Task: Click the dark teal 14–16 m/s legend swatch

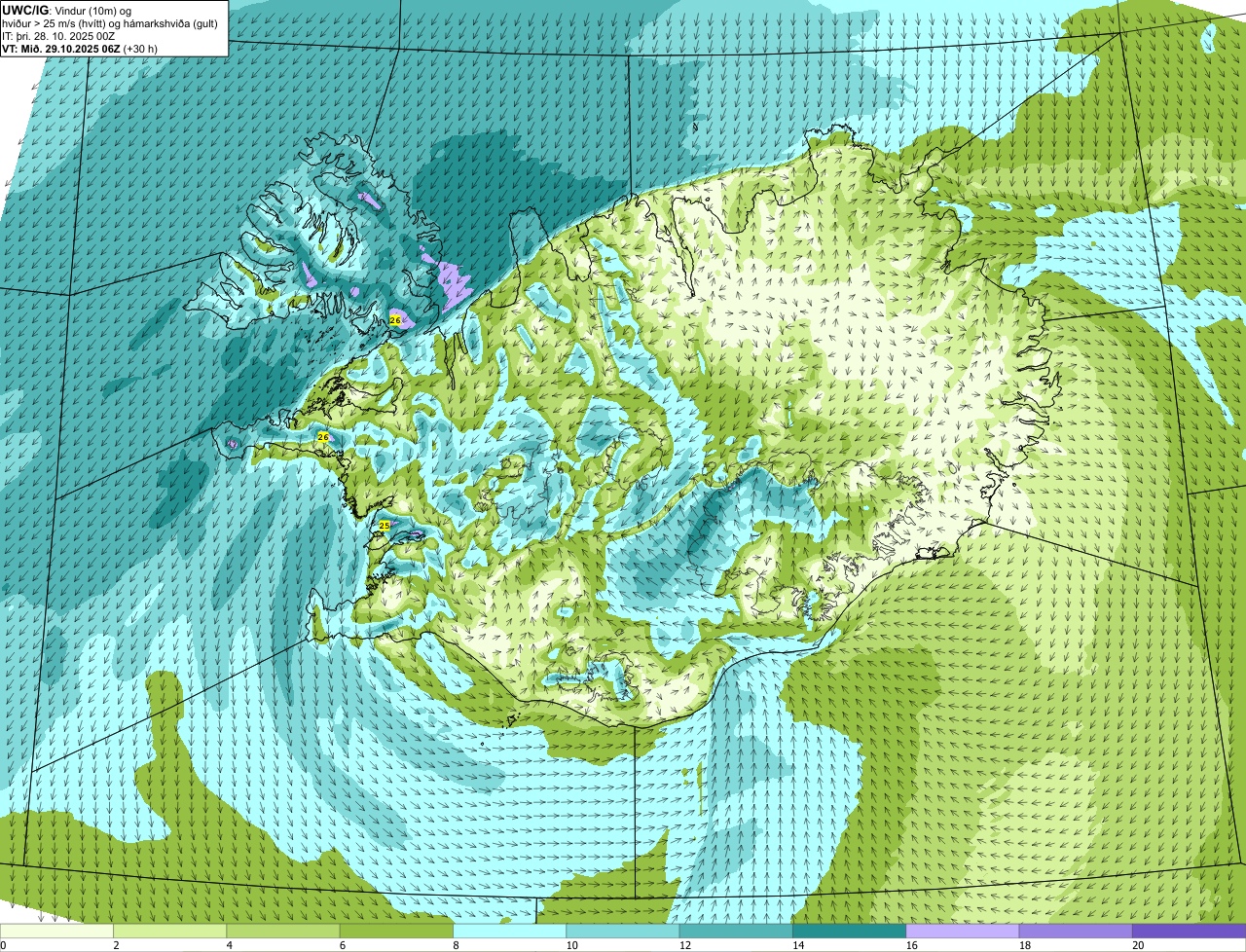Action: click(849, 931)
